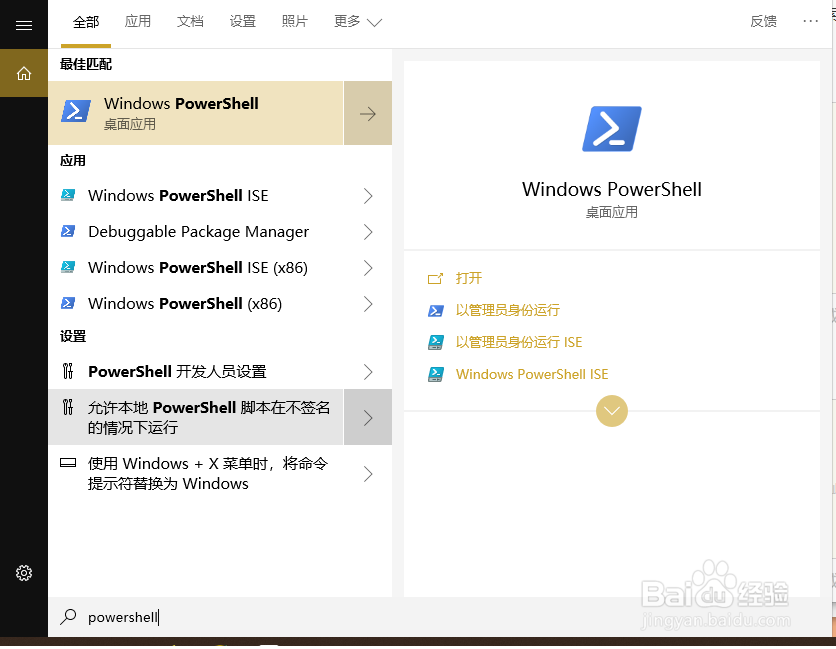Image resolution: width=836 pixels, height=649 pixels.
Task: Click the Settings gear in sidebar
Action: tap(23, 572)
